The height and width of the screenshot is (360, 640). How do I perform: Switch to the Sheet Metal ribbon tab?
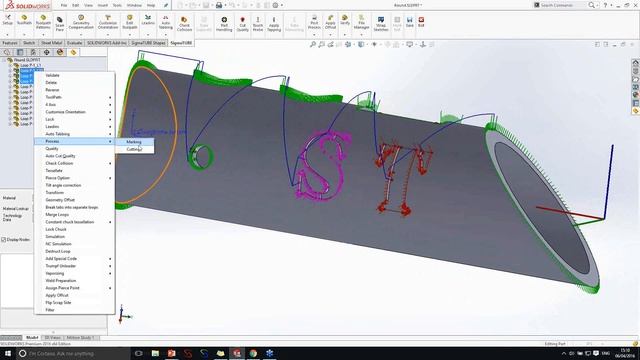coord(51,43)
